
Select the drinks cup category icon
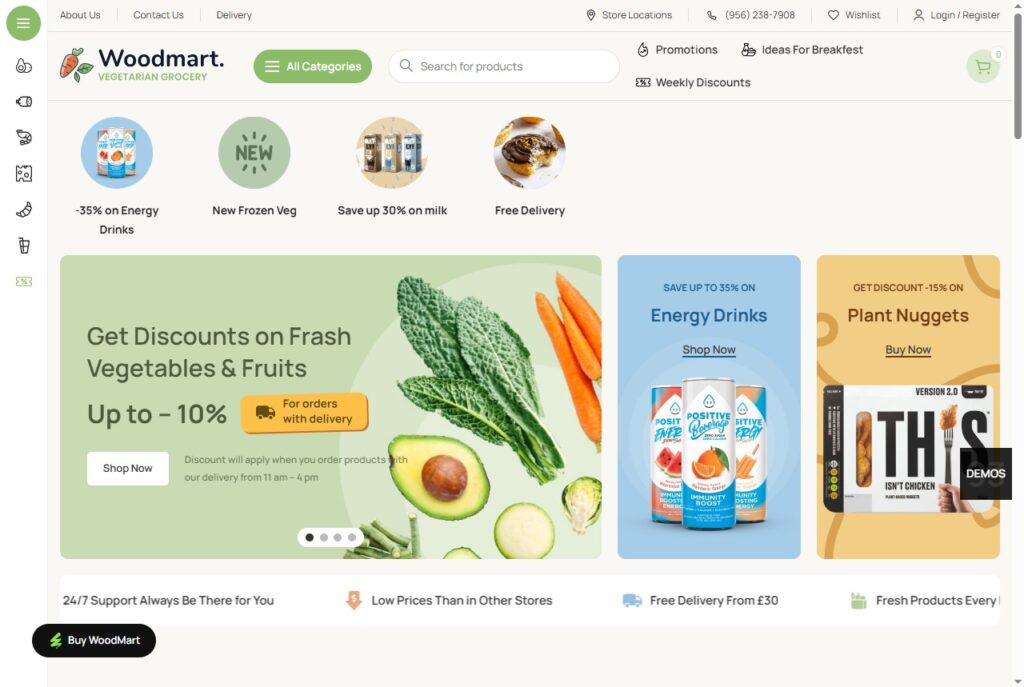click(x=24, y=246)
